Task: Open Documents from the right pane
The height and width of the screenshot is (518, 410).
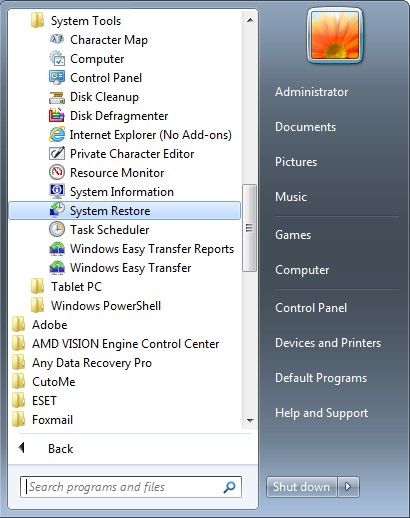Action: tap(305, 127)
